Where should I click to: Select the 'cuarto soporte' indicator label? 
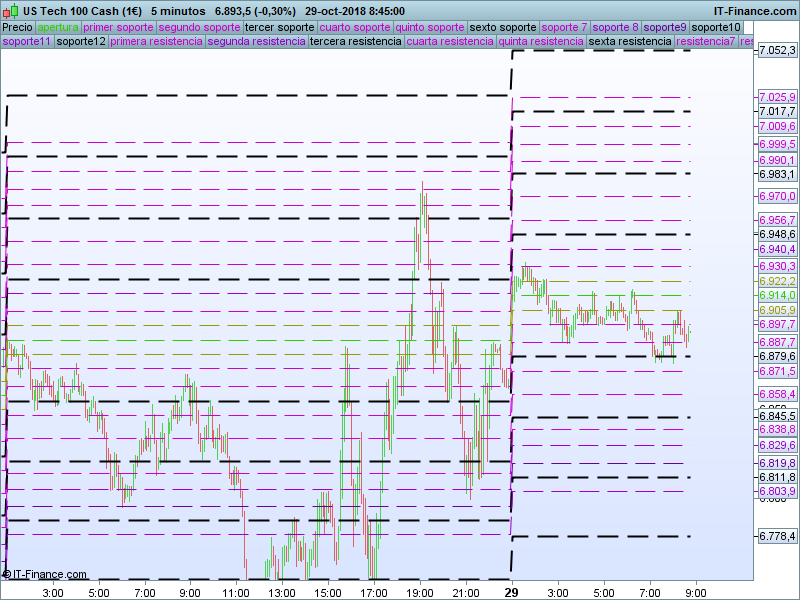click(354, 27)
